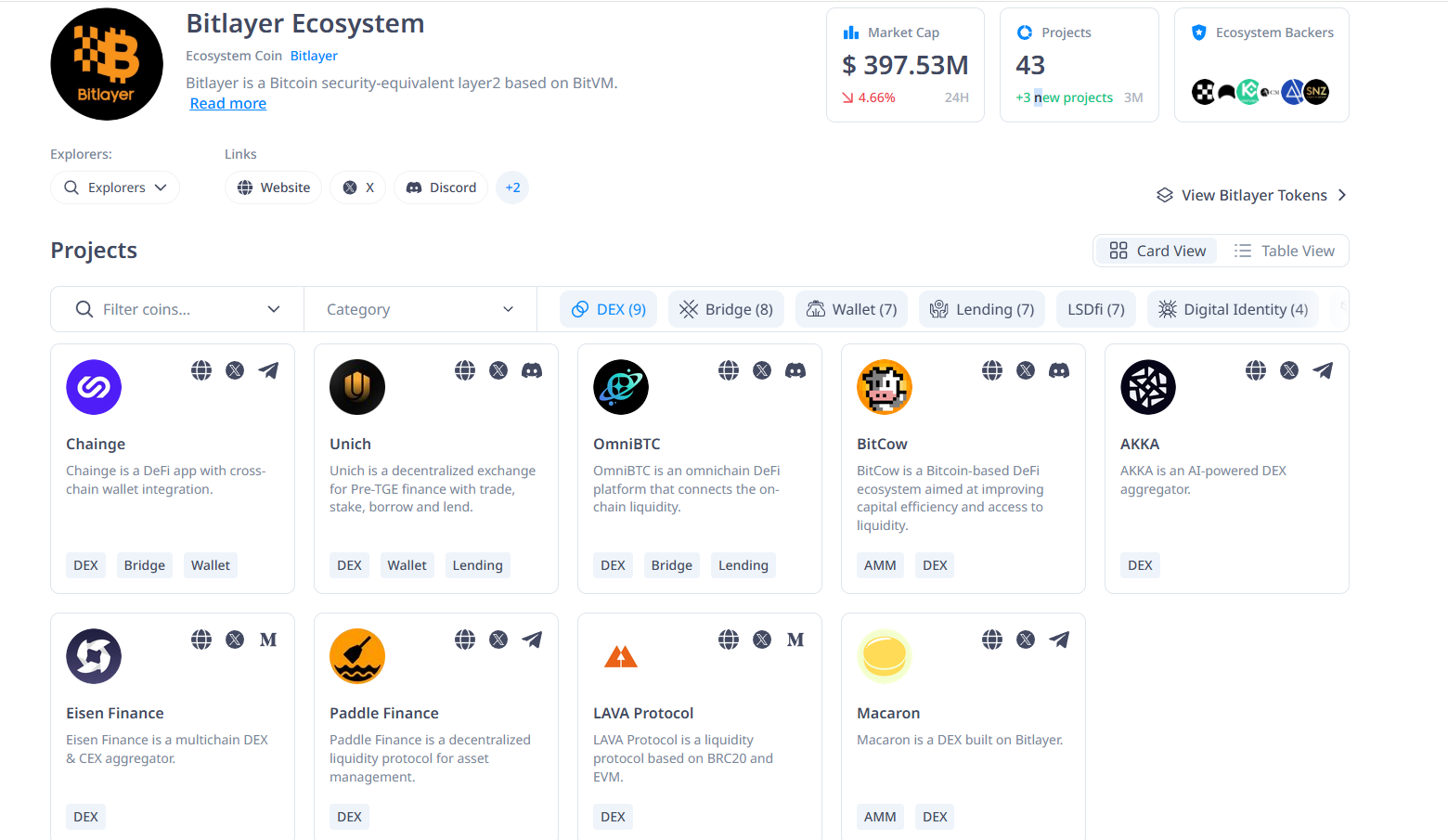The width and height of the screenshot is (1448, 840).
Task: Expand the +2 more links button
Action: (512, 187)
